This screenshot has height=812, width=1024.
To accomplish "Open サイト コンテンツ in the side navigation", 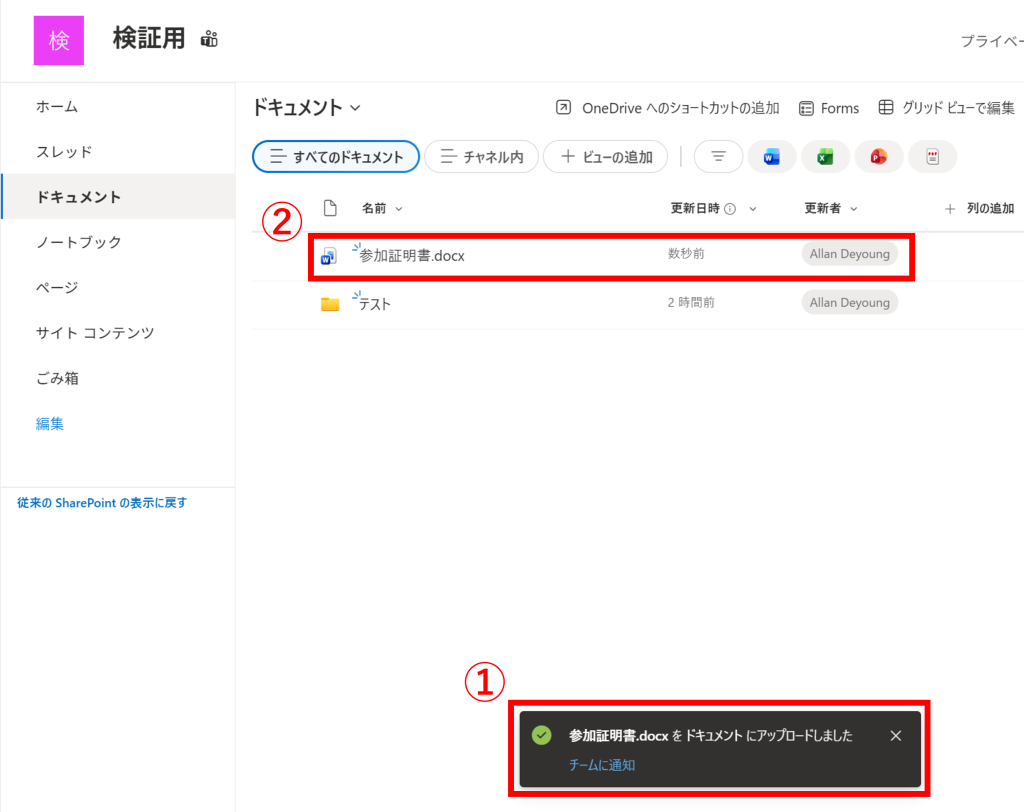I will tap(95, 333).
